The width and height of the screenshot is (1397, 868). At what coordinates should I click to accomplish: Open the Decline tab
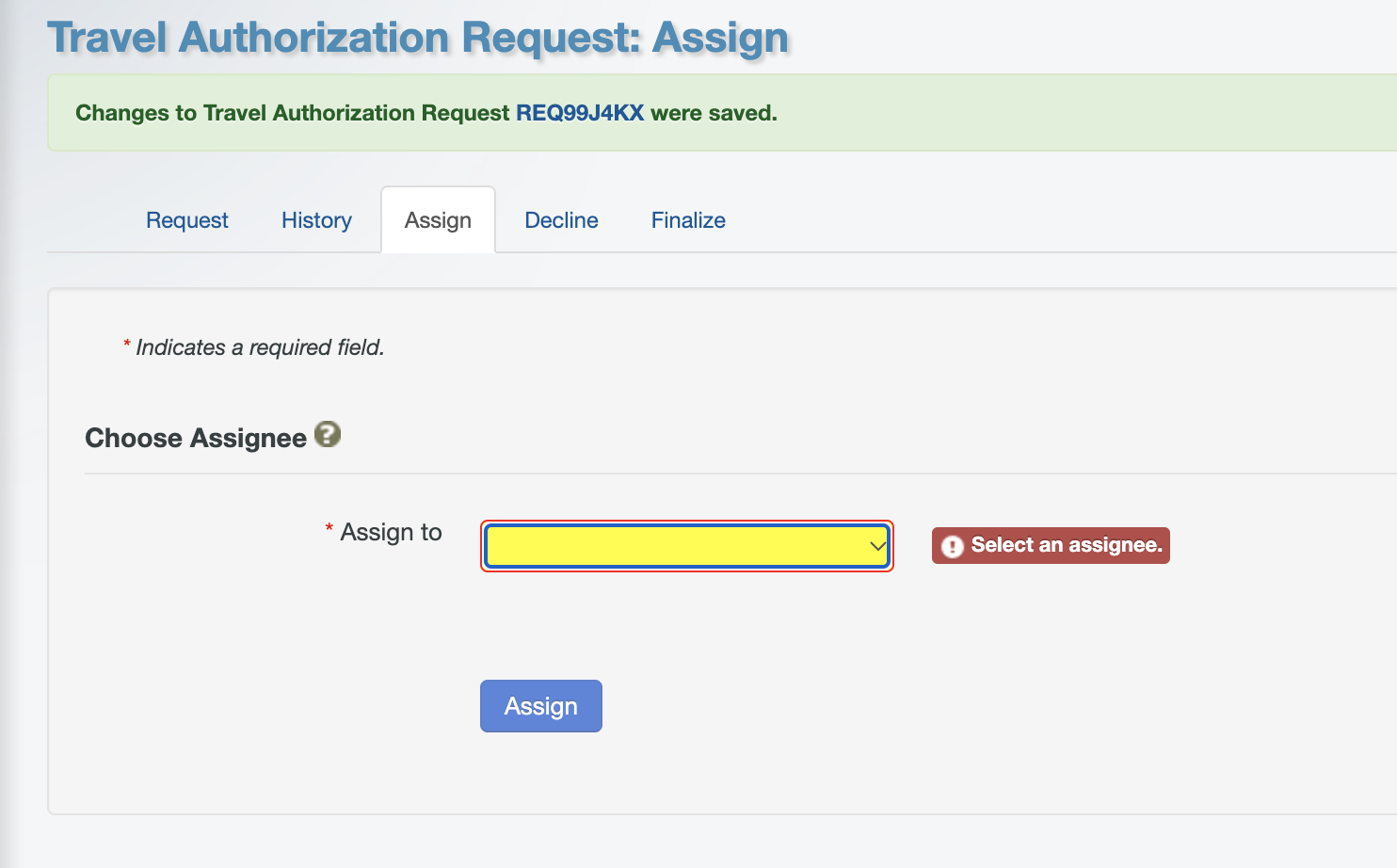coord(561,219)
